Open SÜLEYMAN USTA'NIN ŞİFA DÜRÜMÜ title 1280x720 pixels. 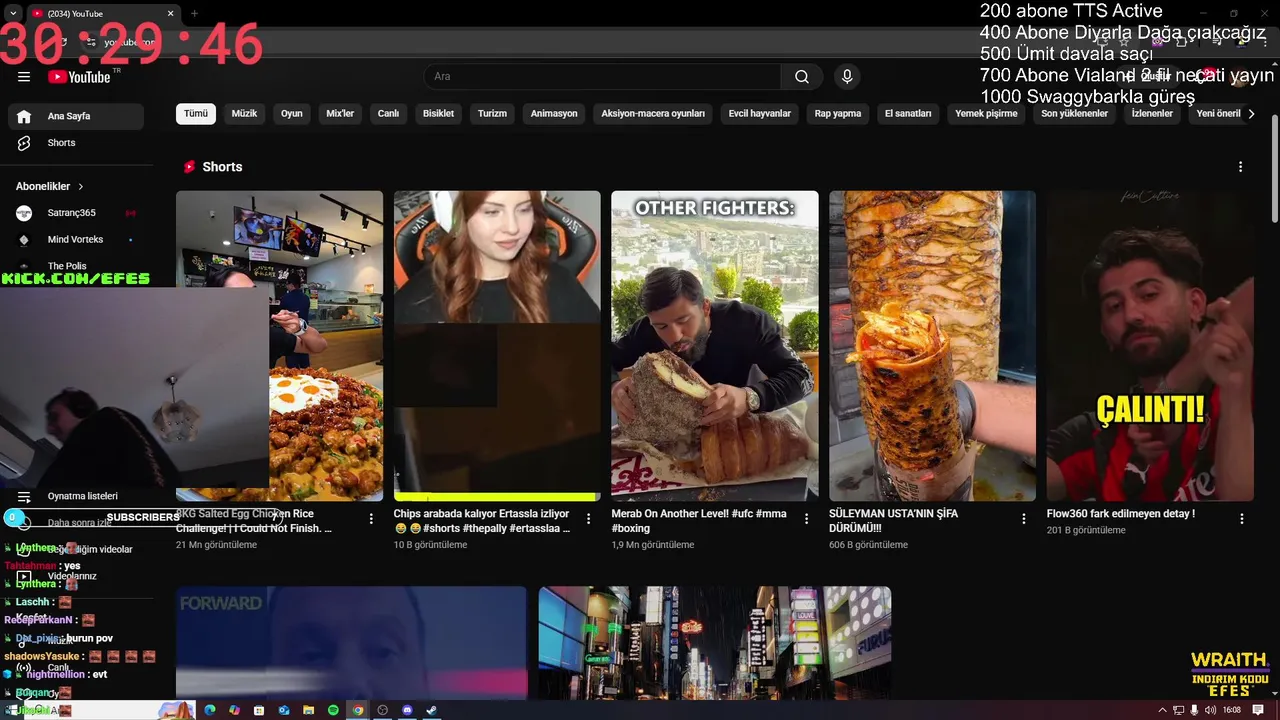(x=894, y=521)
